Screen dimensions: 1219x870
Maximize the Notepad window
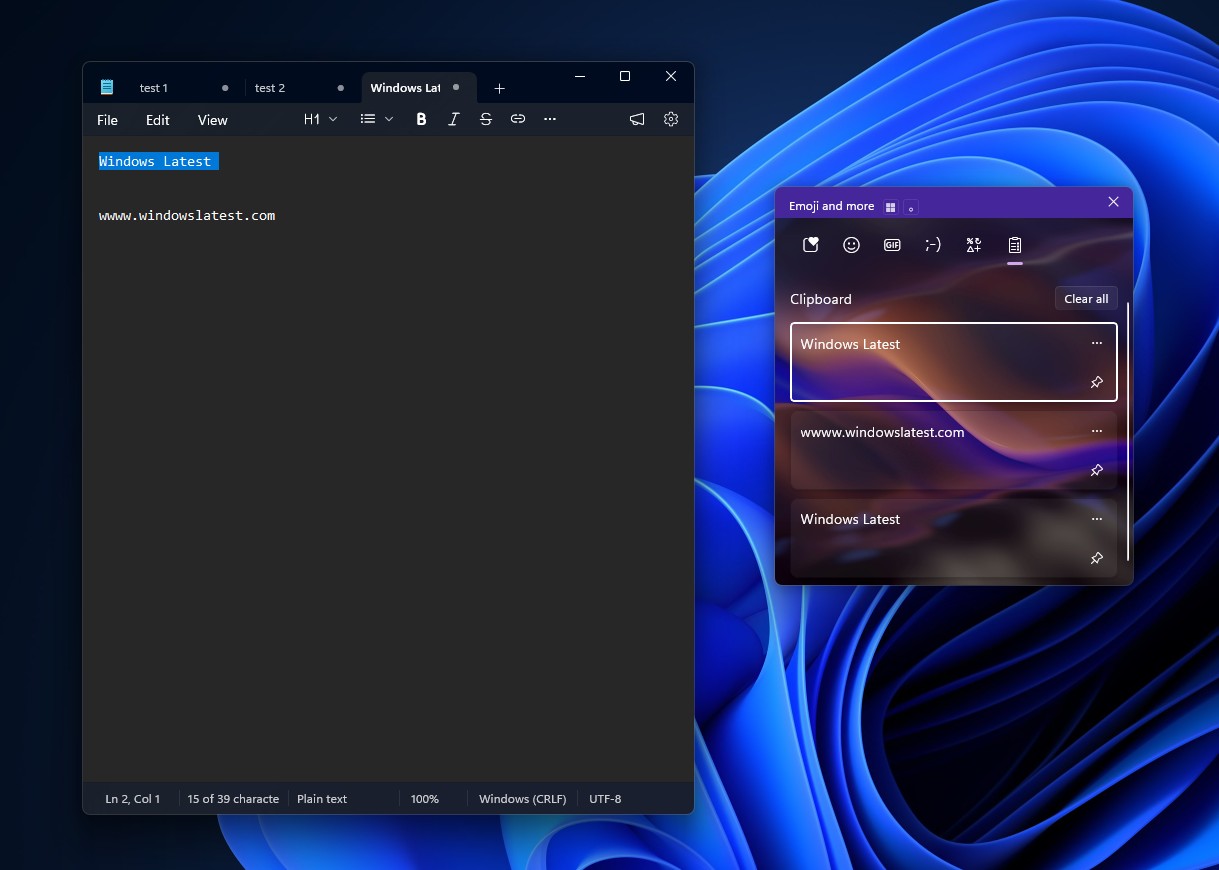[x=625, y=76]
